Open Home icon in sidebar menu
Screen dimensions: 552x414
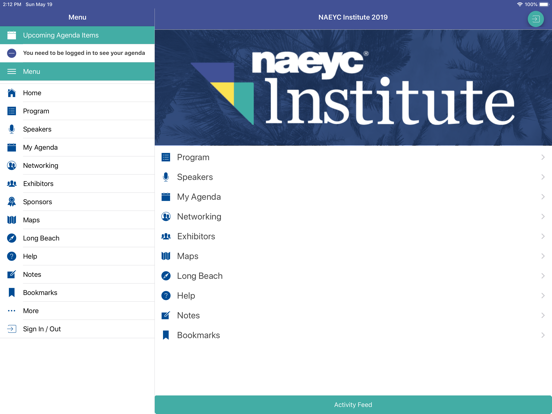pos(12,93)
